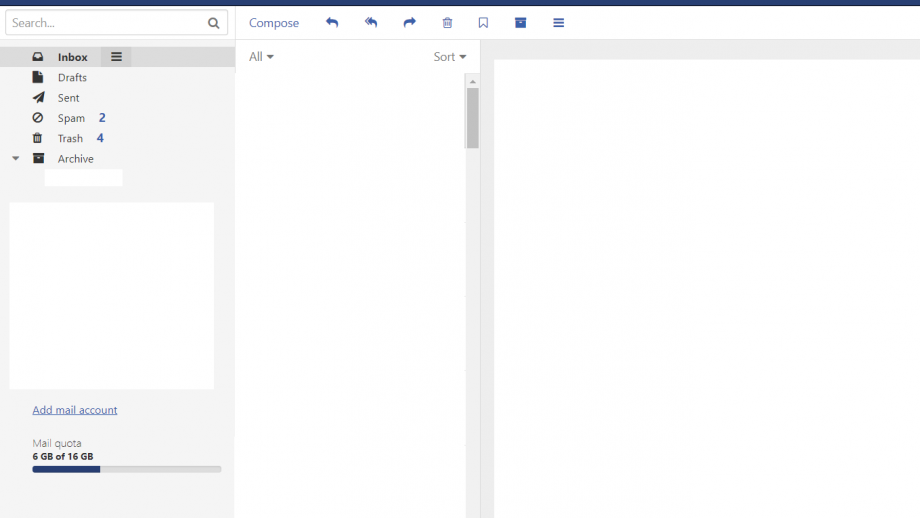Click the Drafts document icon
Viewport: 920px width, 518px height.
38,77
